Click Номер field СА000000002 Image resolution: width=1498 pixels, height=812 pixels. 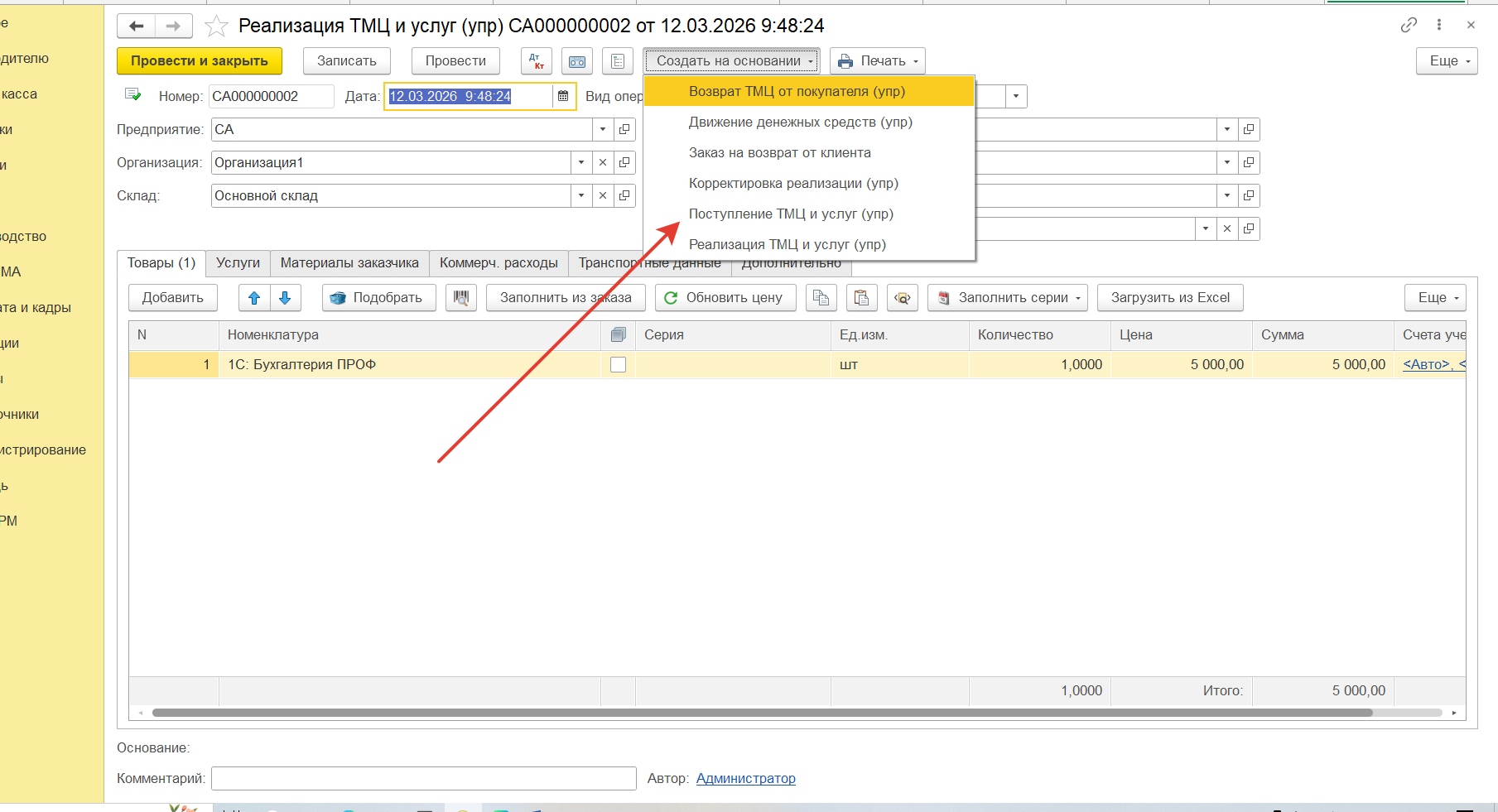pos(271,96)
